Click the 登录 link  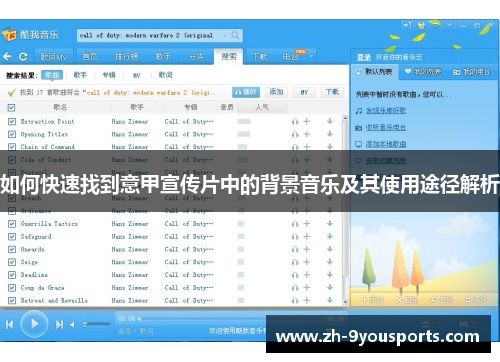pyautogui.click(x=364, y=57)
